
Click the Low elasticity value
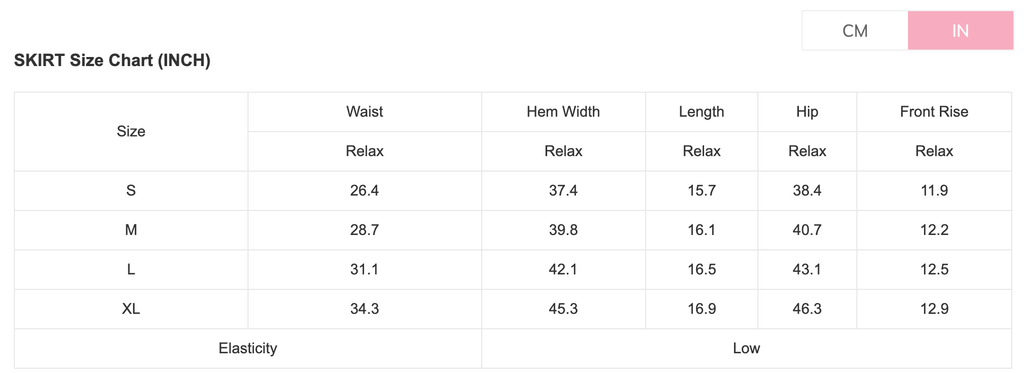[x=746, y=348]
